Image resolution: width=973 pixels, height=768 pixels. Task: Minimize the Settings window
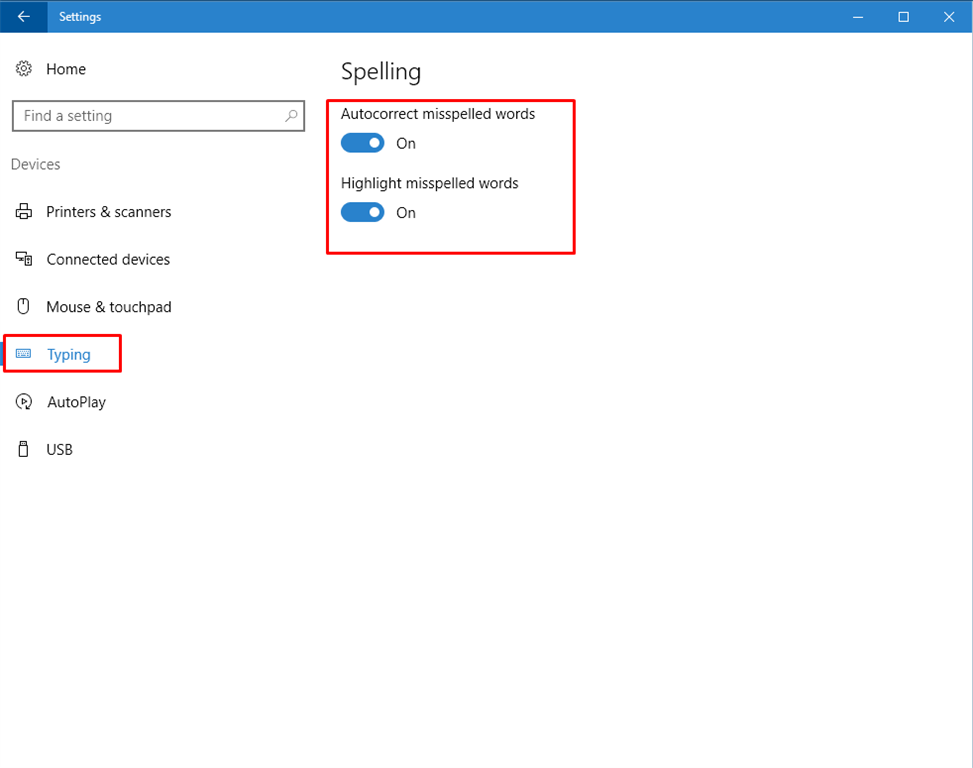858,16
